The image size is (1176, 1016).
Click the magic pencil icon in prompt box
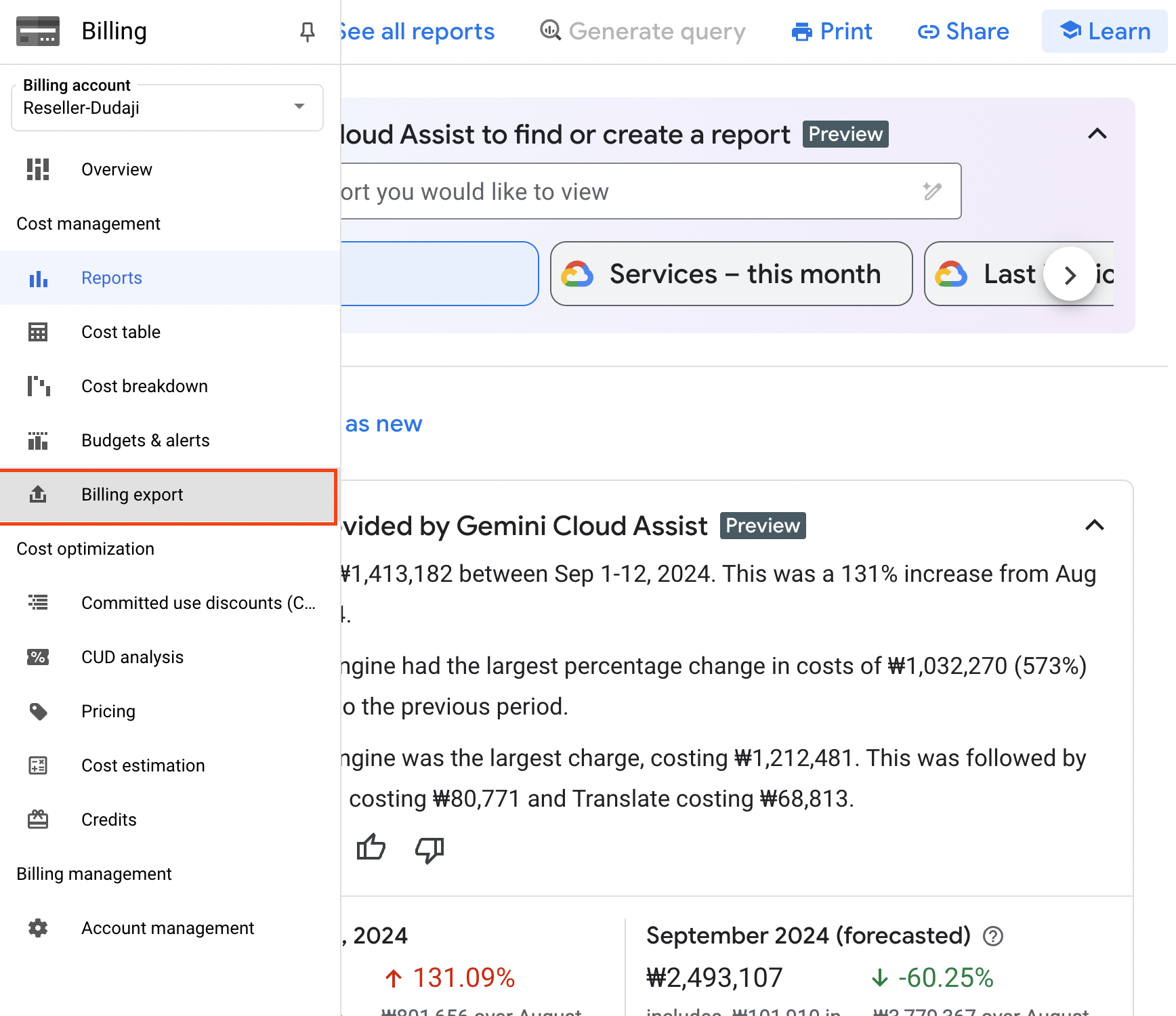click(x=932, y=192)
